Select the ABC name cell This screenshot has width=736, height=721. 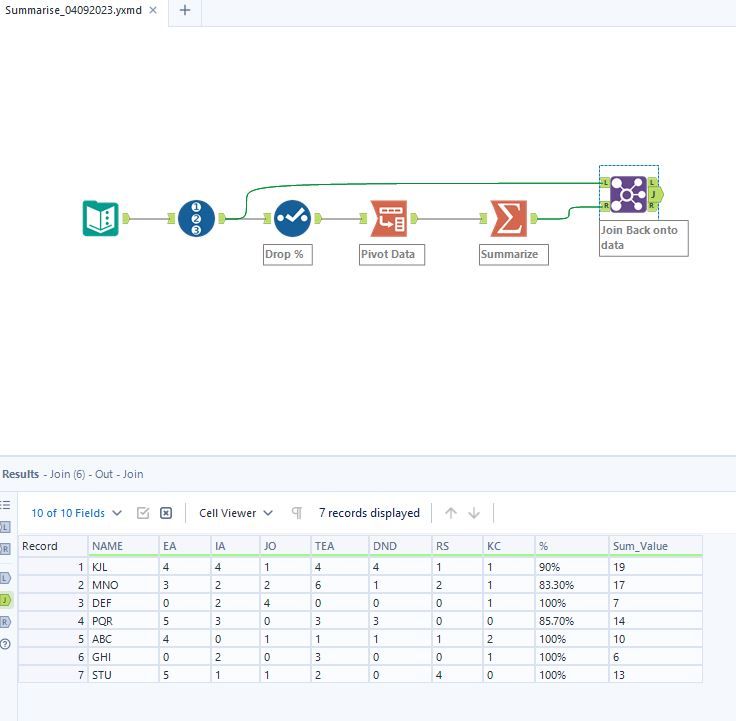[x=123, y=639]
